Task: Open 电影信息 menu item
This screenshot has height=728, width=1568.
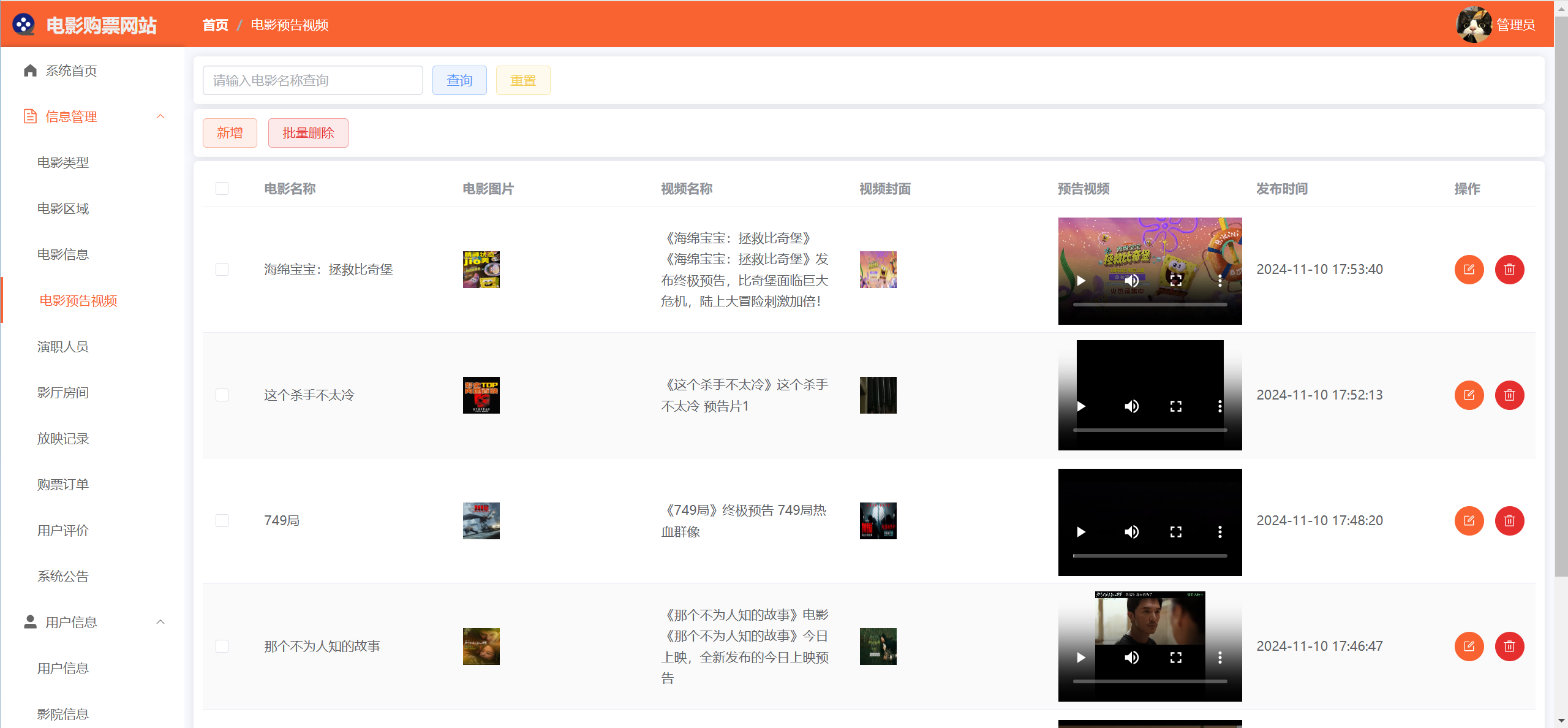Action: click(x=63, y=254)
